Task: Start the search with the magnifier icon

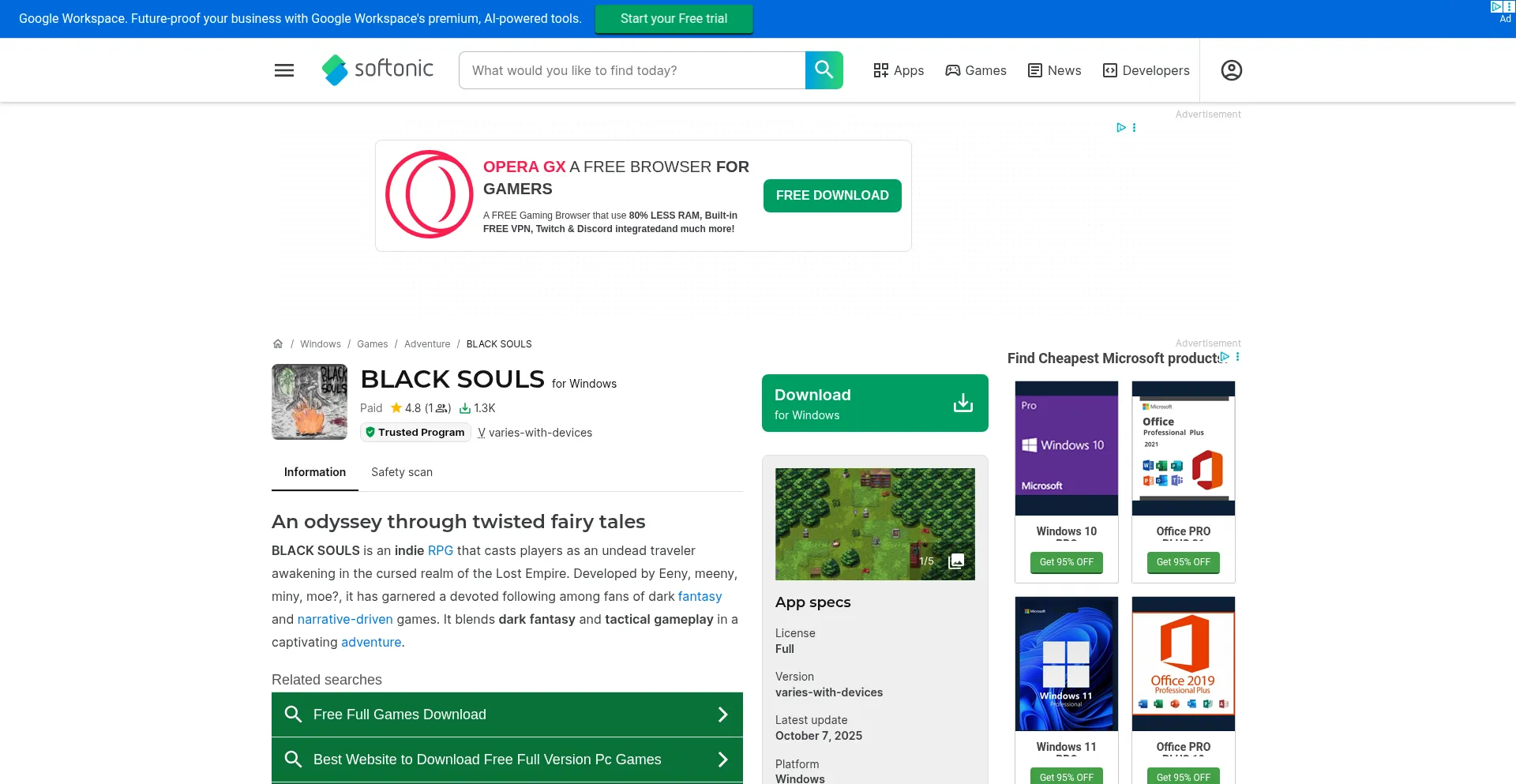Action: 824,70
